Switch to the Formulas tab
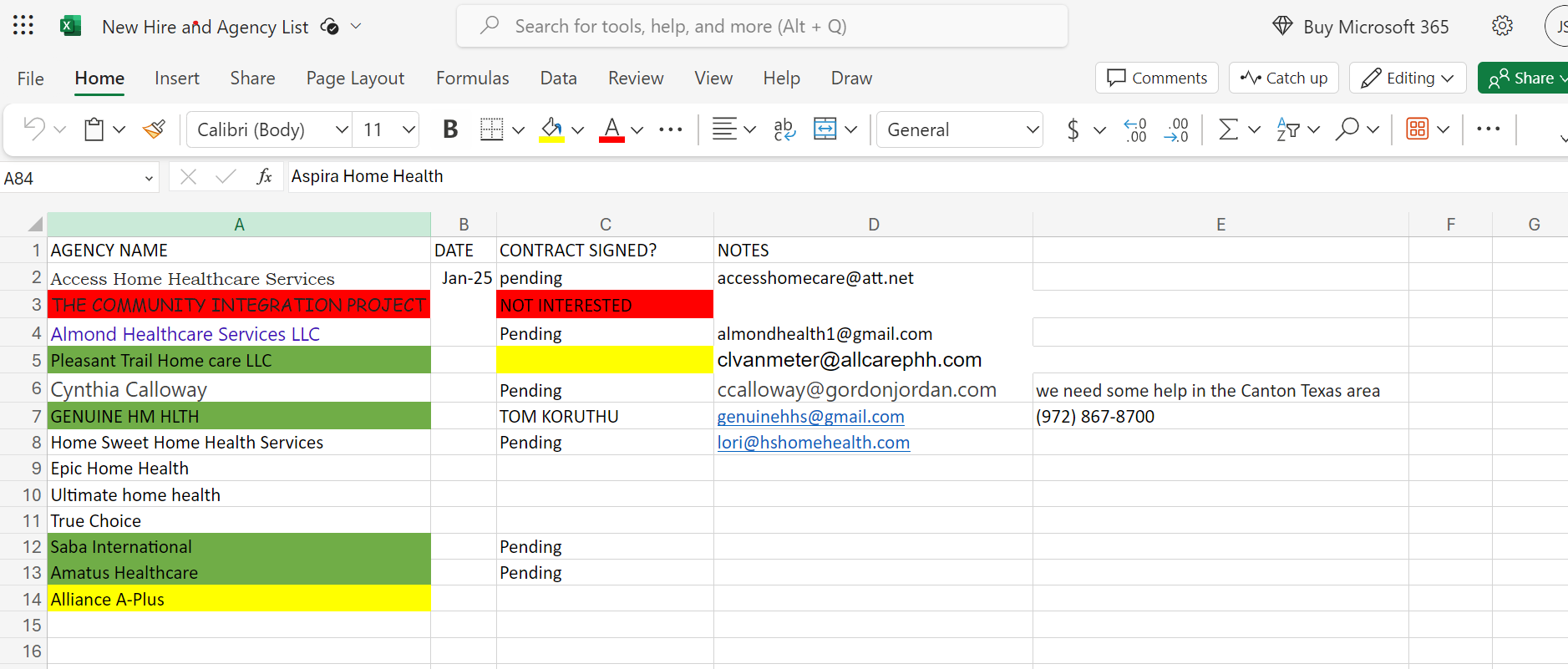 pos(472,78)
